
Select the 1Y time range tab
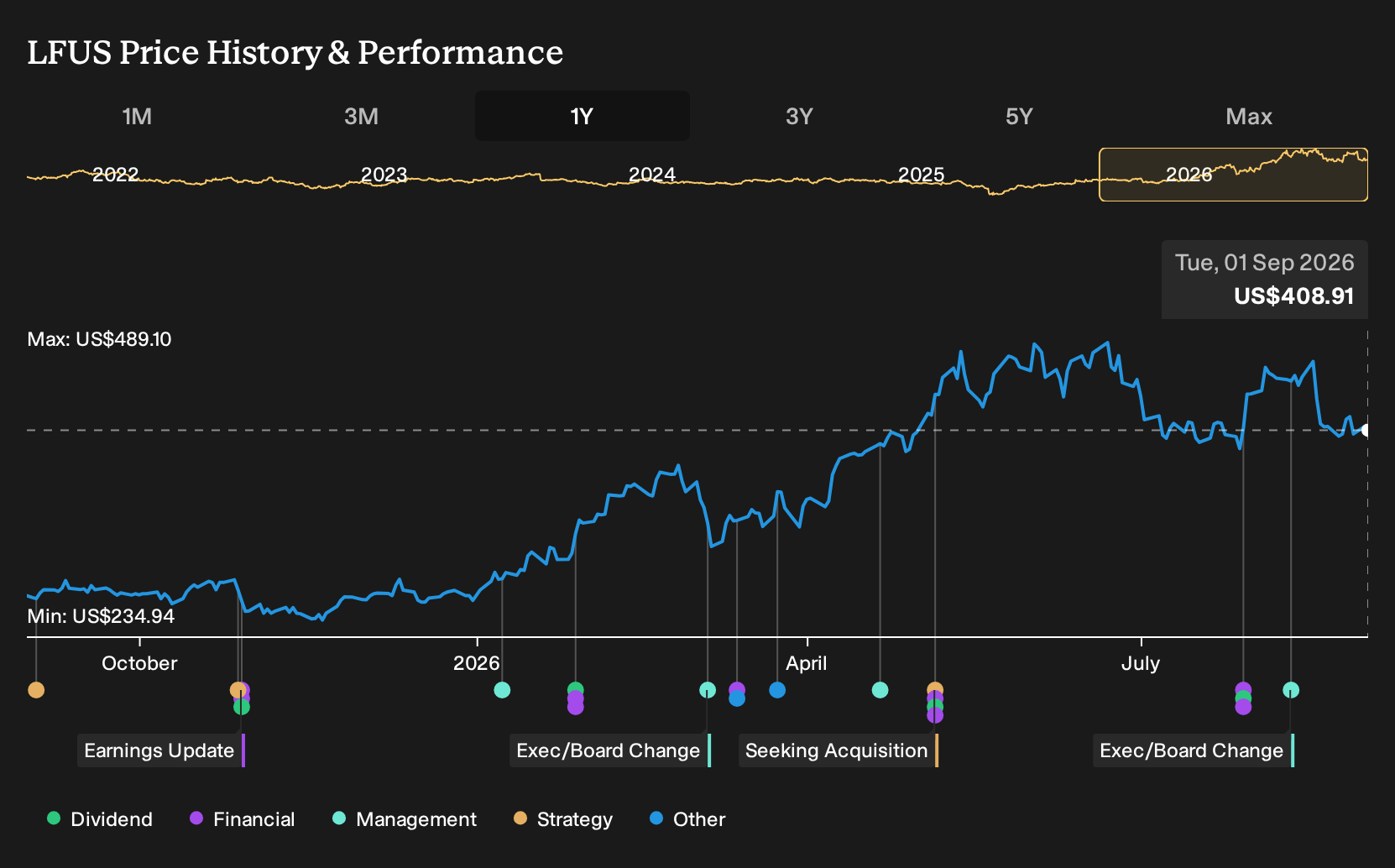click(x=583, y=116)
